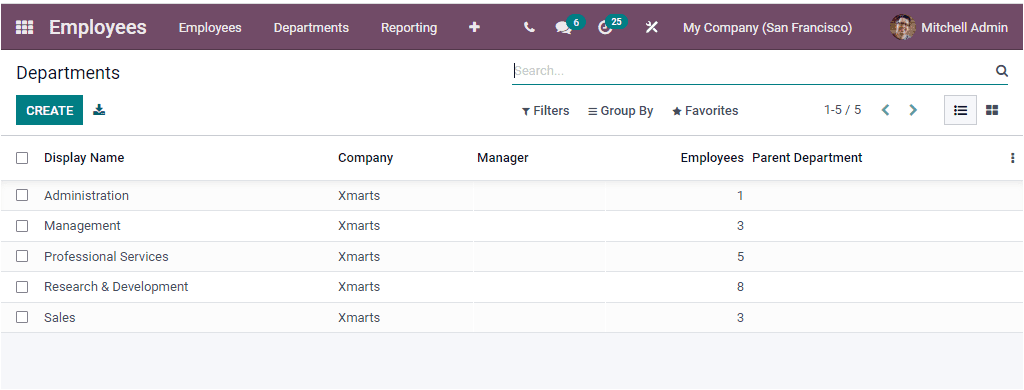
Task: Click Xmarts in Research & Development row
Action: click(359, 287)
